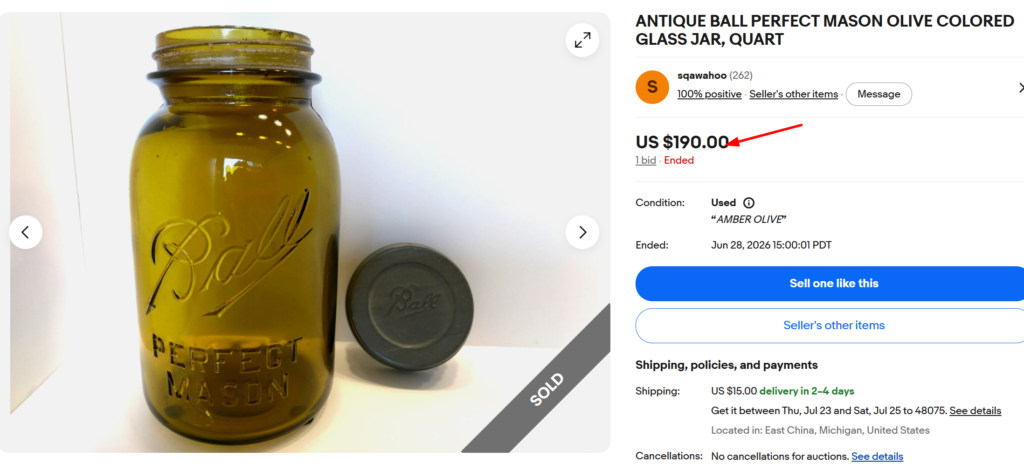Image resolution: width=1024 pixels, height=471 pixels.
Task: Message the seller sqawahoo
Action: pos(878,94)
